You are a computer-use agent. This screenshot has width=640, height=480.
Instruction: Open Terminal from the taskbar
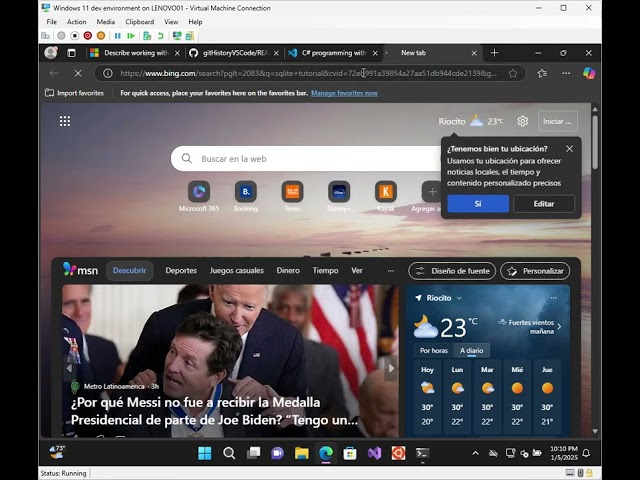[x=422, y=453]
